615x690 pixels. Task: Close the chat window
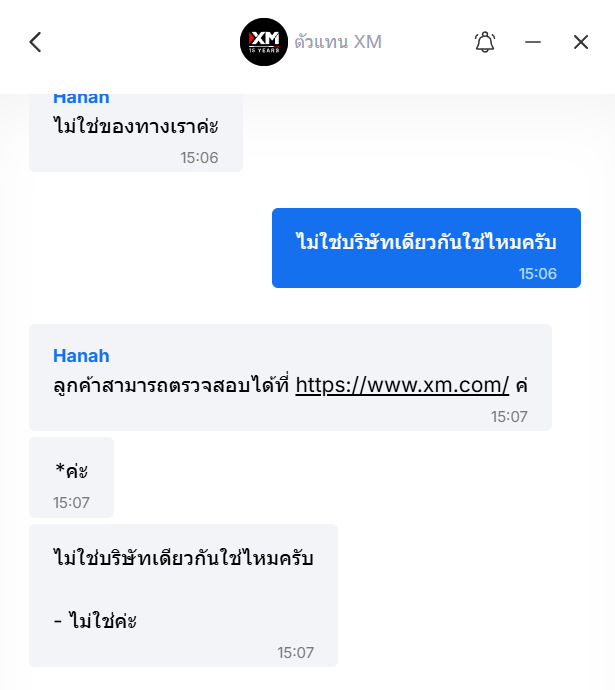581,42
